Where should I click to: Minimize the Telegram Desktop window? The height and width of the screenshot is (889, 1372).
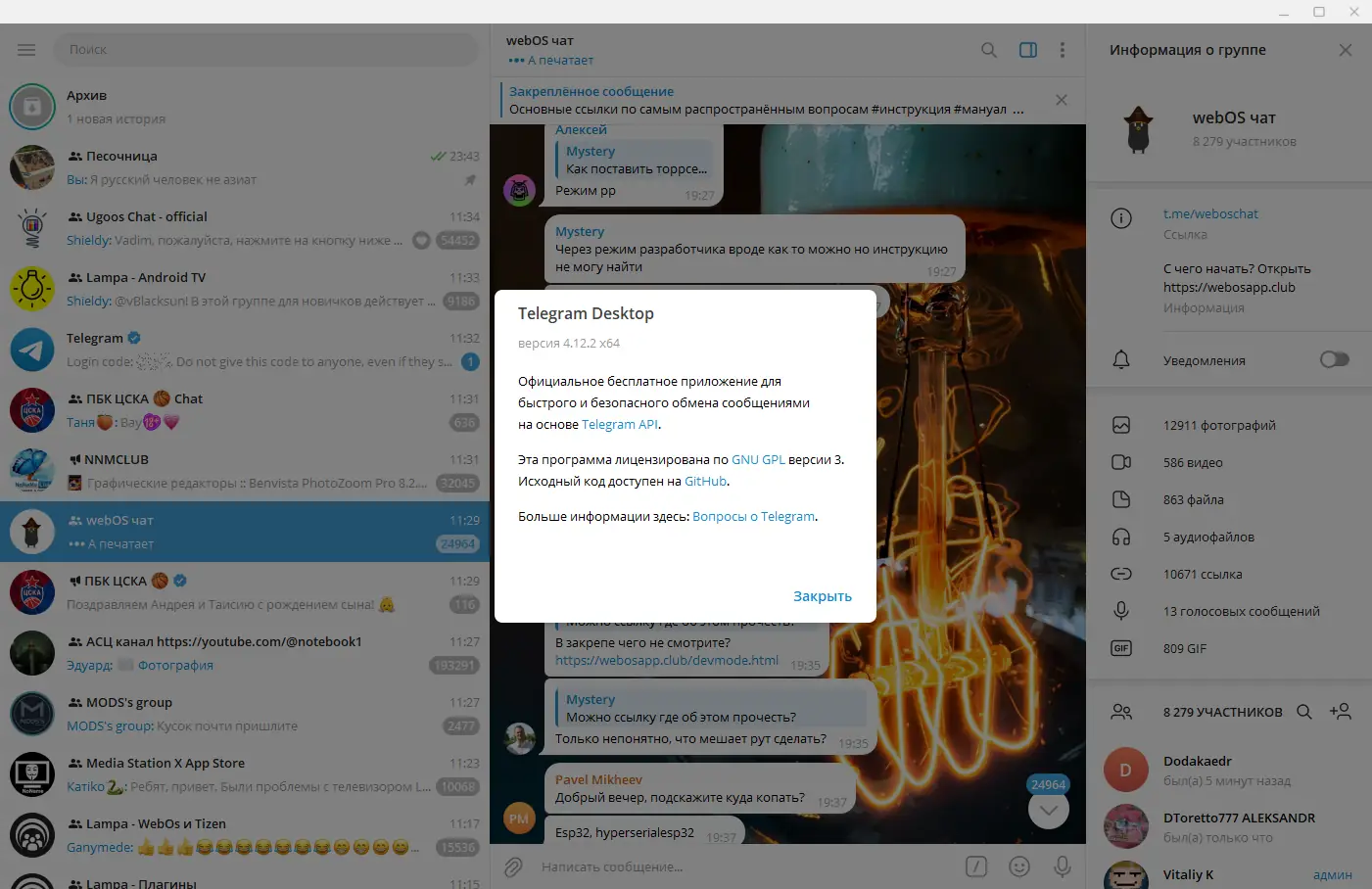(x=1286, y=12)
